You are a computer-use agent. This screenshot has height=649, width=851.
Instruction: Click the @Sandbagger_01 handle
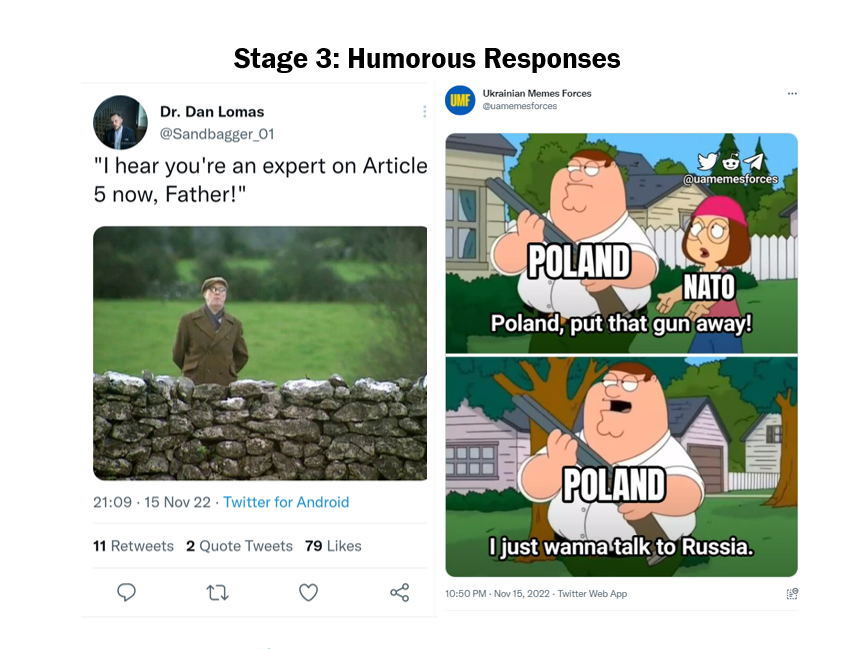(216, 134)
